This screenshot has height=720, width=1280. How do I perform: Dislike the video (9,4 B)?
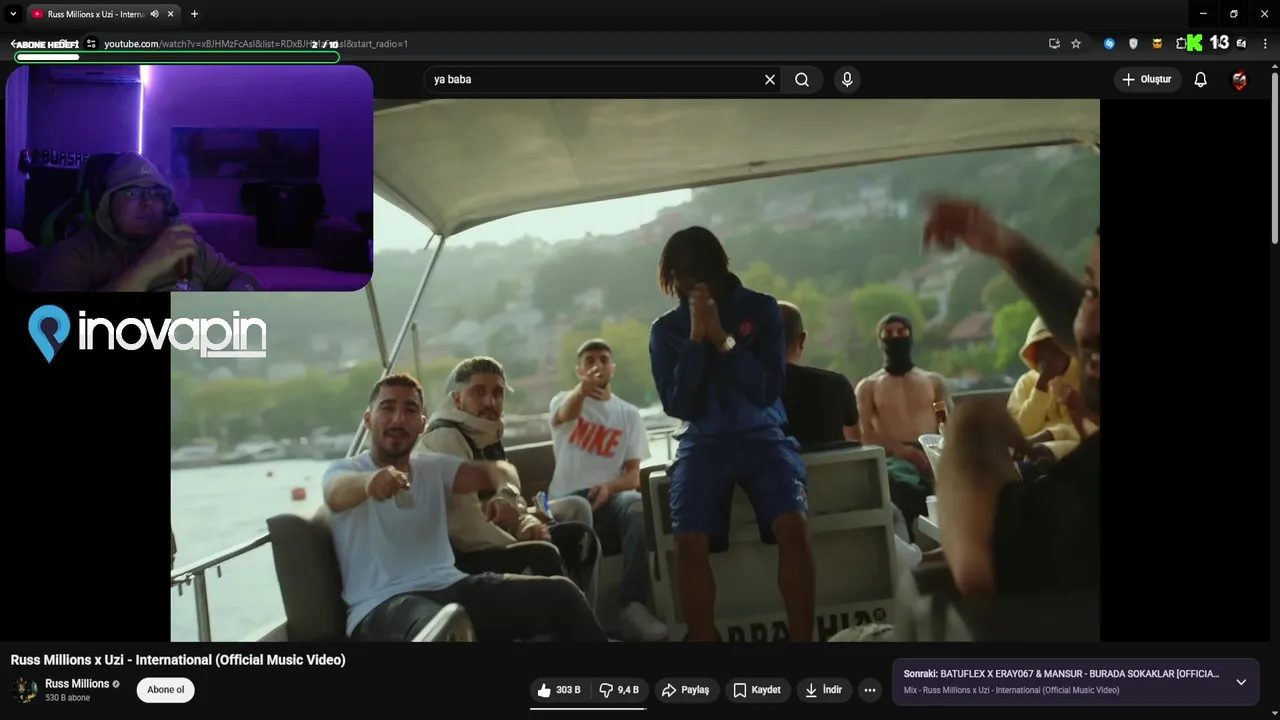(x=620, y=690)
